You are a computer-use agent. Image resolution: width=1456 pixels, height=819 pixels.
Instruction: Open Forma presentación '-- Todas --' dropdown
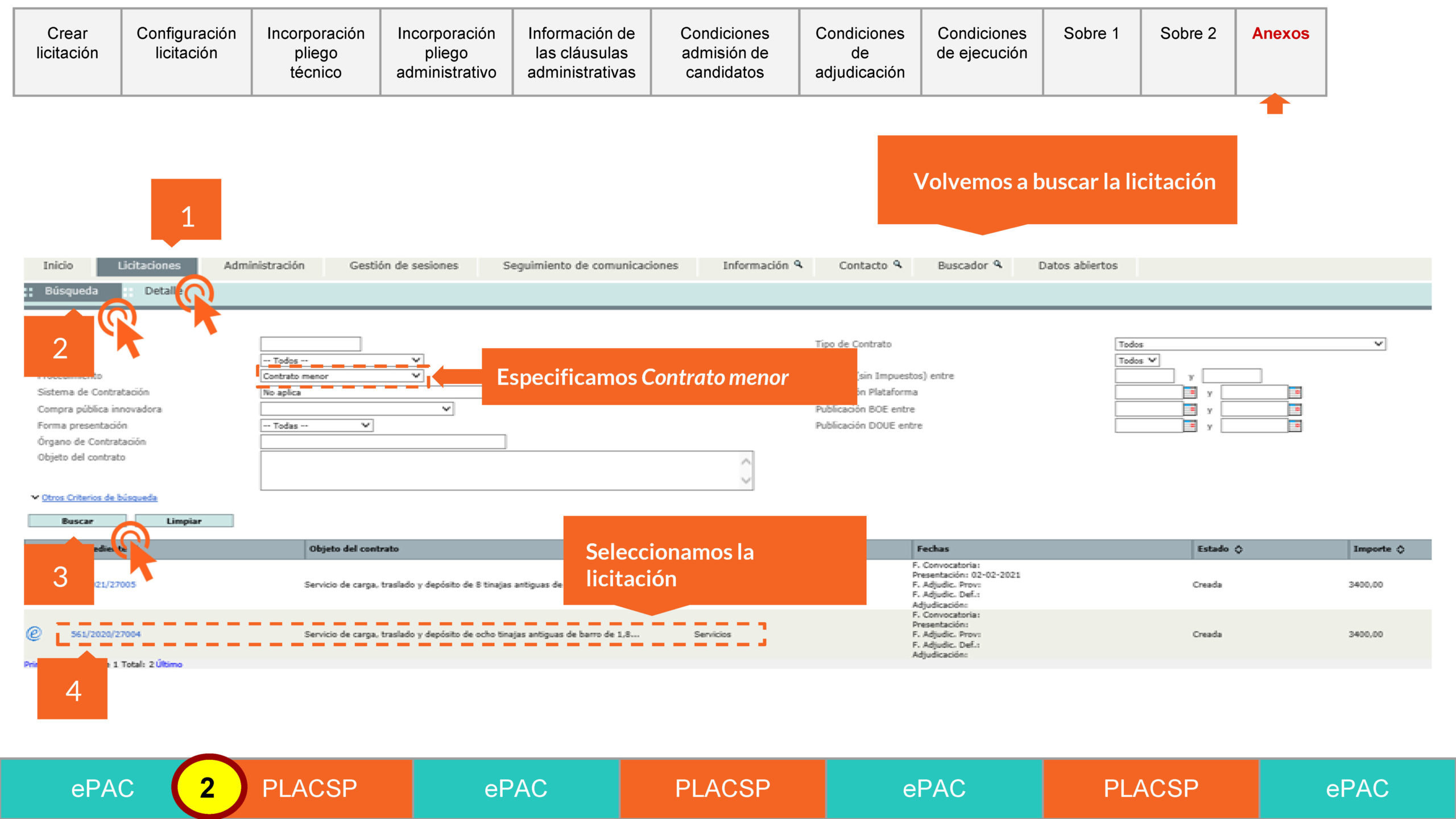coord(317,425)
